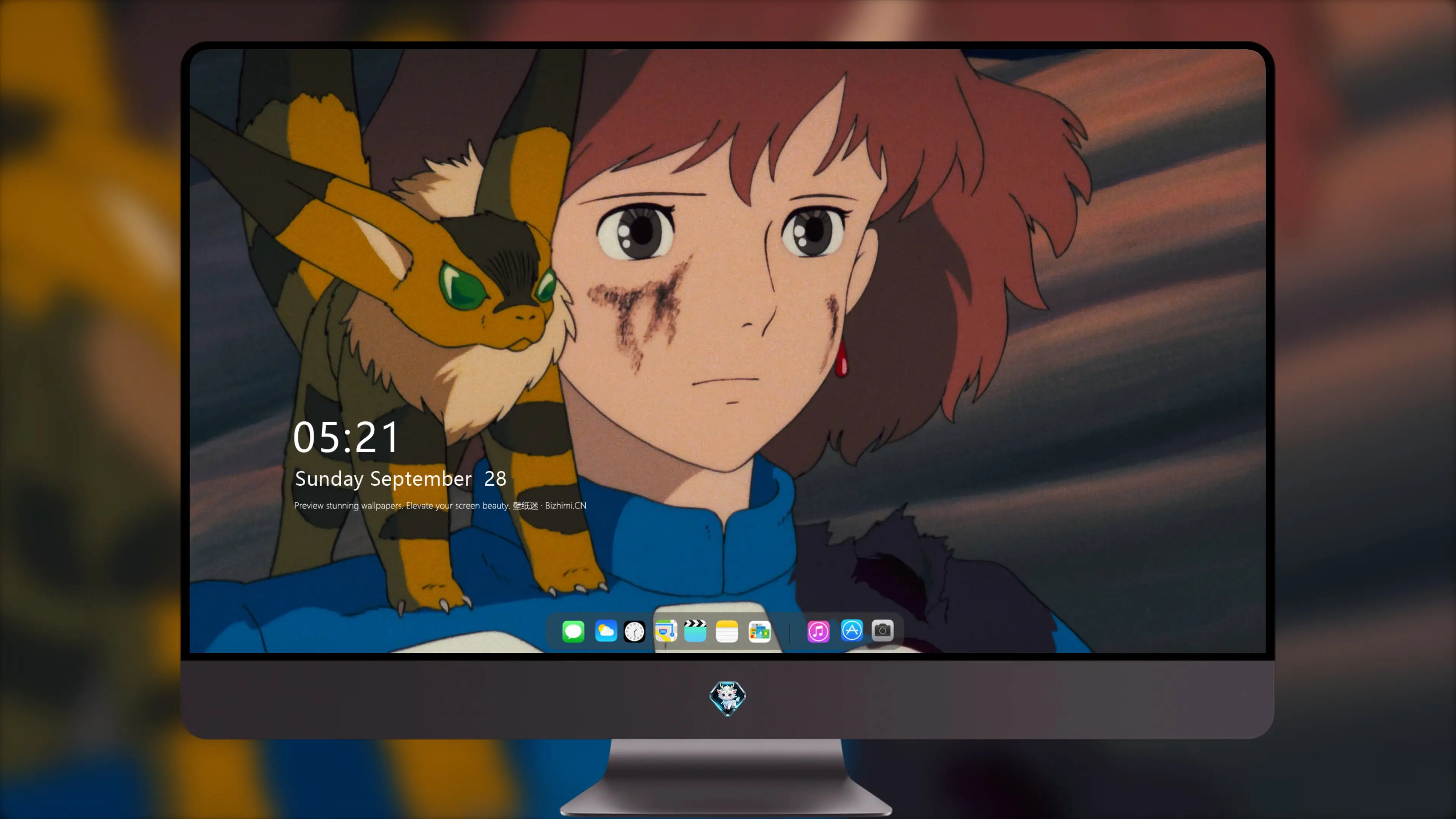Launch the Camera app from the dock
Viewport: 1456px width, 819px height.
(x=882, y=630)
